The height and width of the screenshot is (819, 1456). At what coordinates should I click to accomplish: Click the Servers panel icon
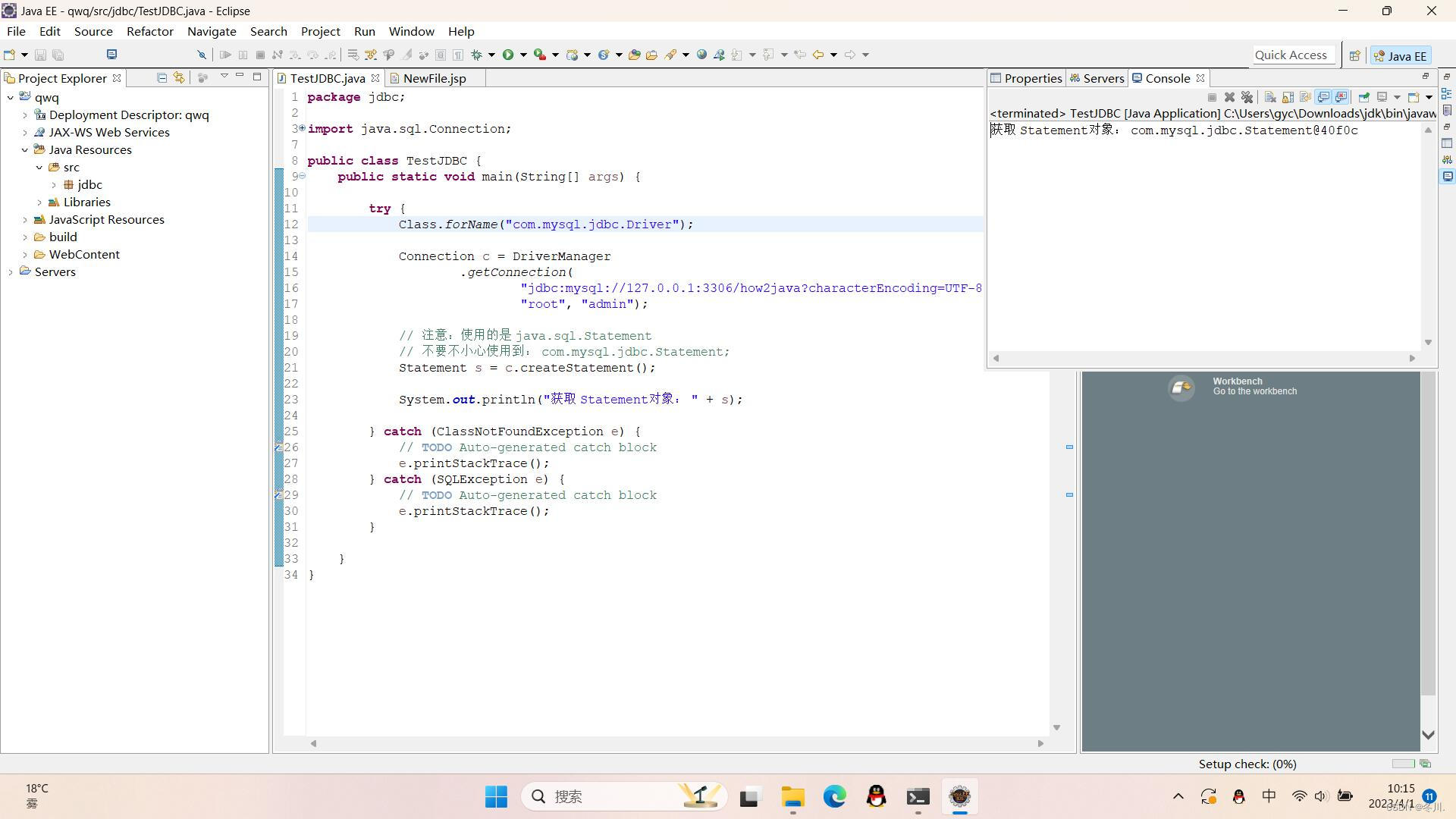[x=1074, y=77]
